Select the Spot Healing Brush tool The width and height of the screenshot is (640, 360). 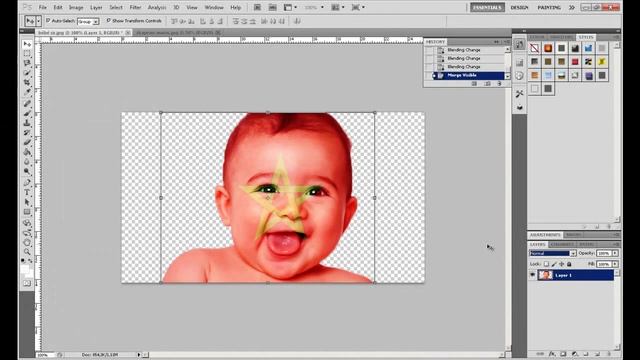(x=27, y=103)
